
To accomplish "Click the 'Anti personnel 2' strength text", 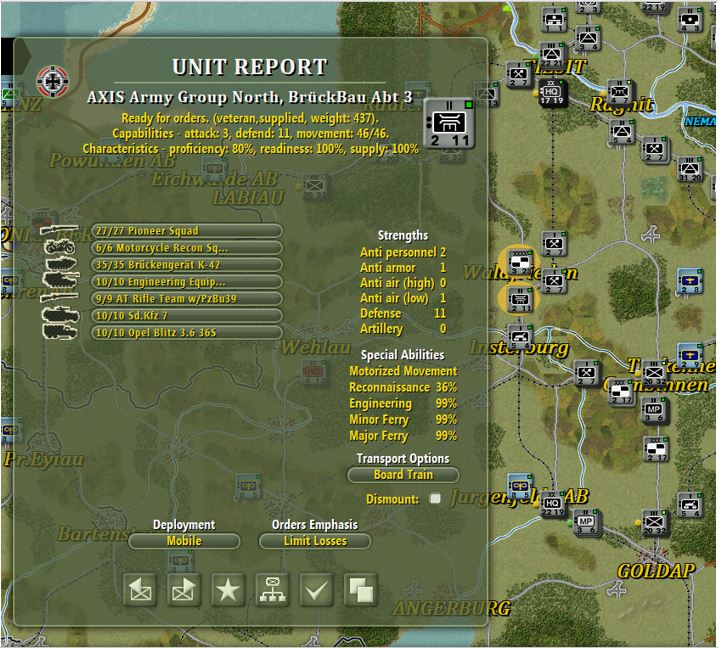I will (403, 252).
